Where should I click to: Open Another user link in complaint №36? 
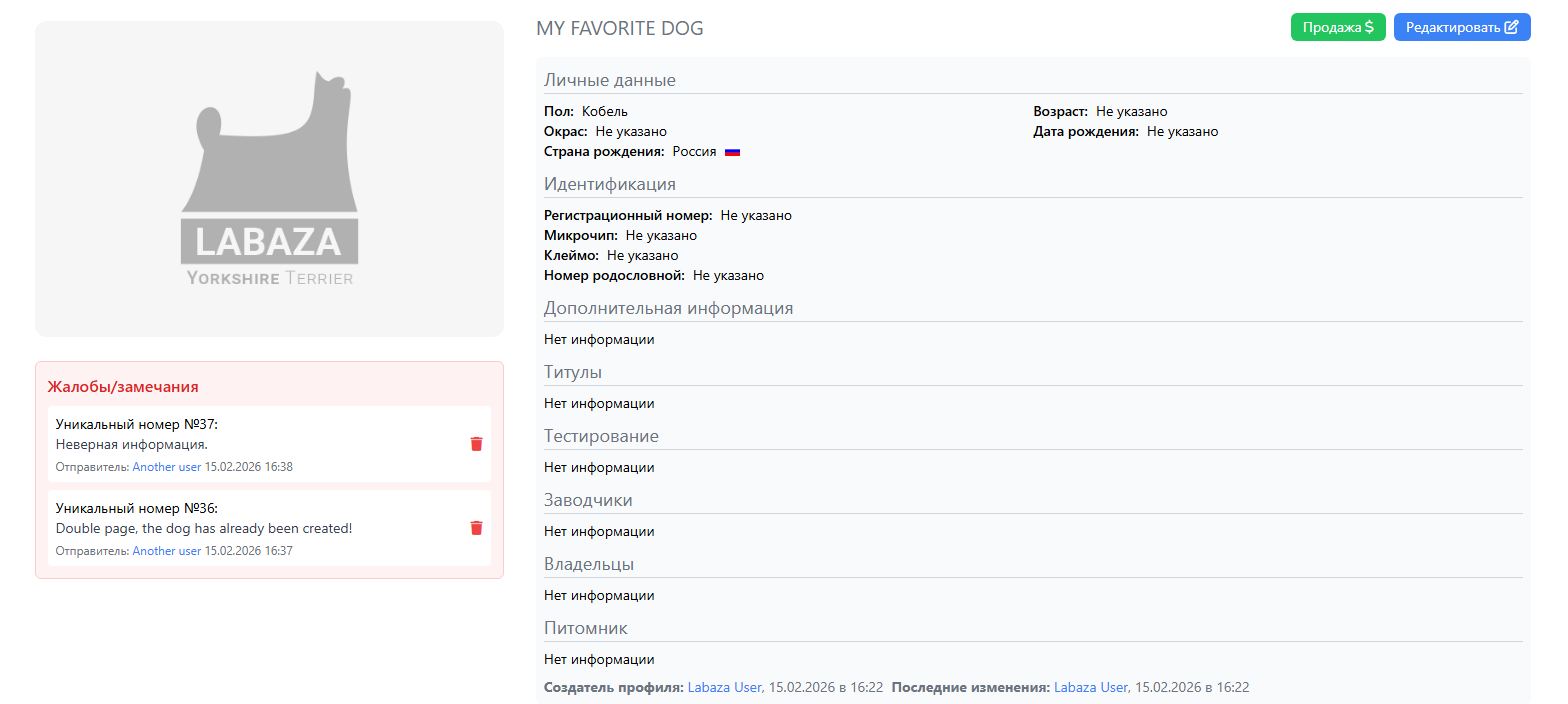(x=167, y=551)
